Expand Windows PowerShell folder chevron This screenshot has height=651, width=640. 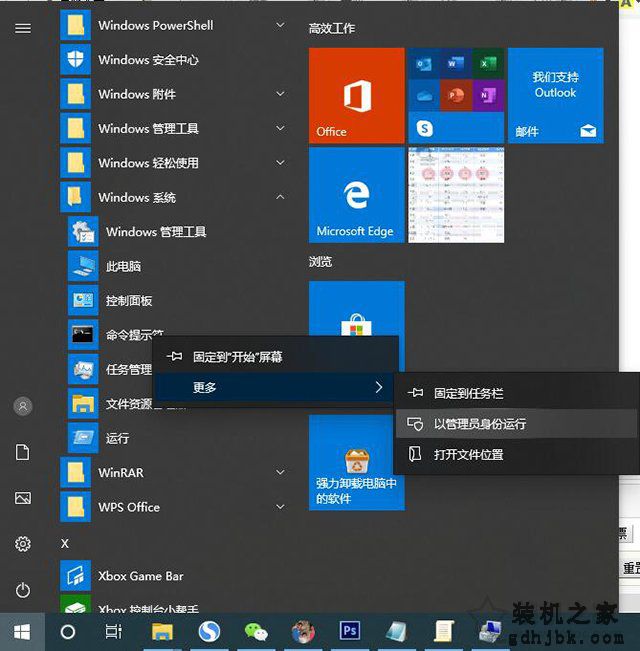pos(281,25)
